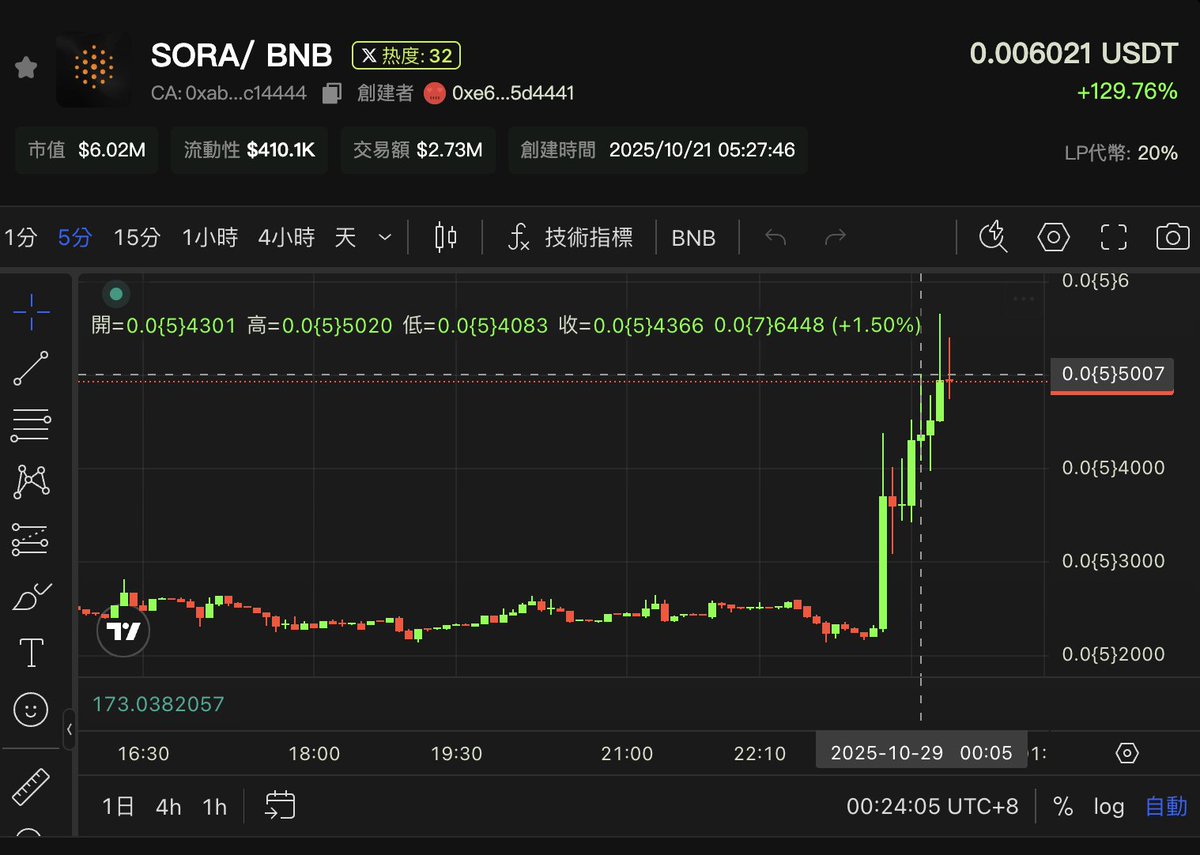Select the ruler measure tool

pos(31,788)
